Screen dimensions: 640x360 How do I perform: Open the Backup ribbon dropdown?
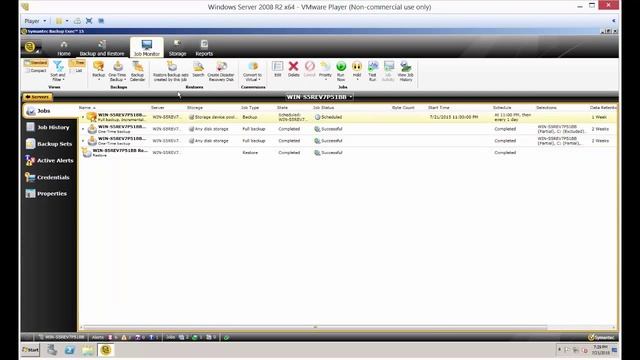click(x=98, y=71)
